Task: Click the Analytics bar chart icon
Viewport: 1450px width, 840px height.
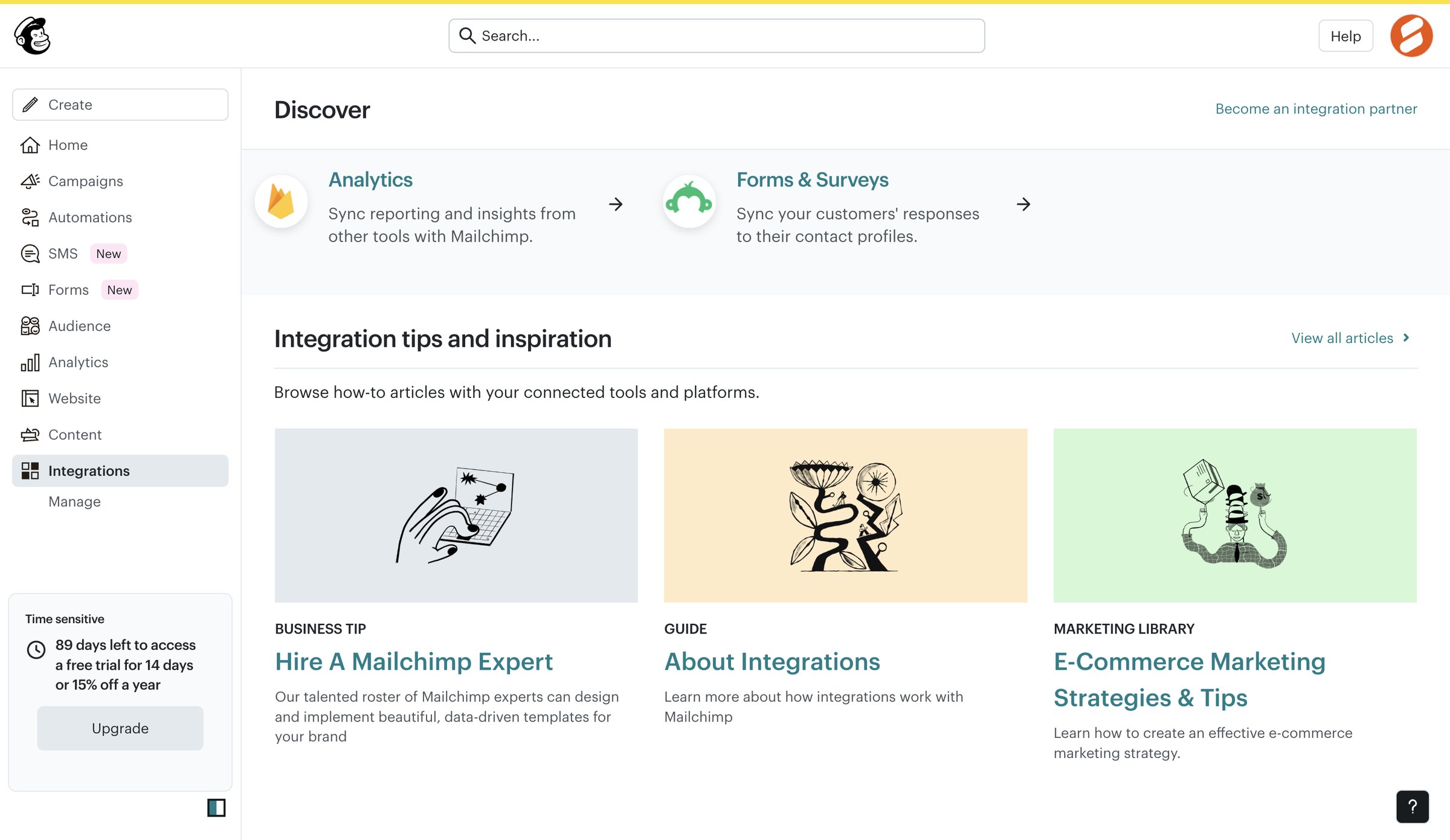Action: point(30,362)
